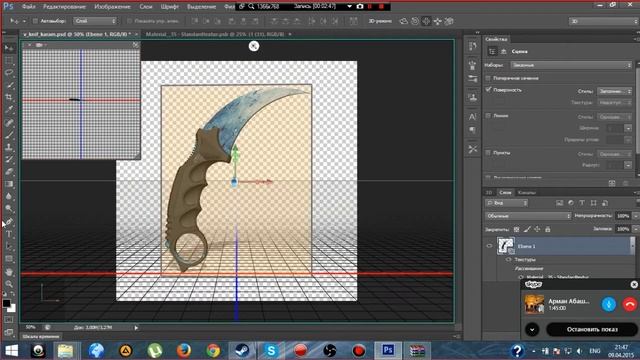This screenshot has height=360, width=640.
Task: Toggle show transform controls checkbox
Action: 129,21
